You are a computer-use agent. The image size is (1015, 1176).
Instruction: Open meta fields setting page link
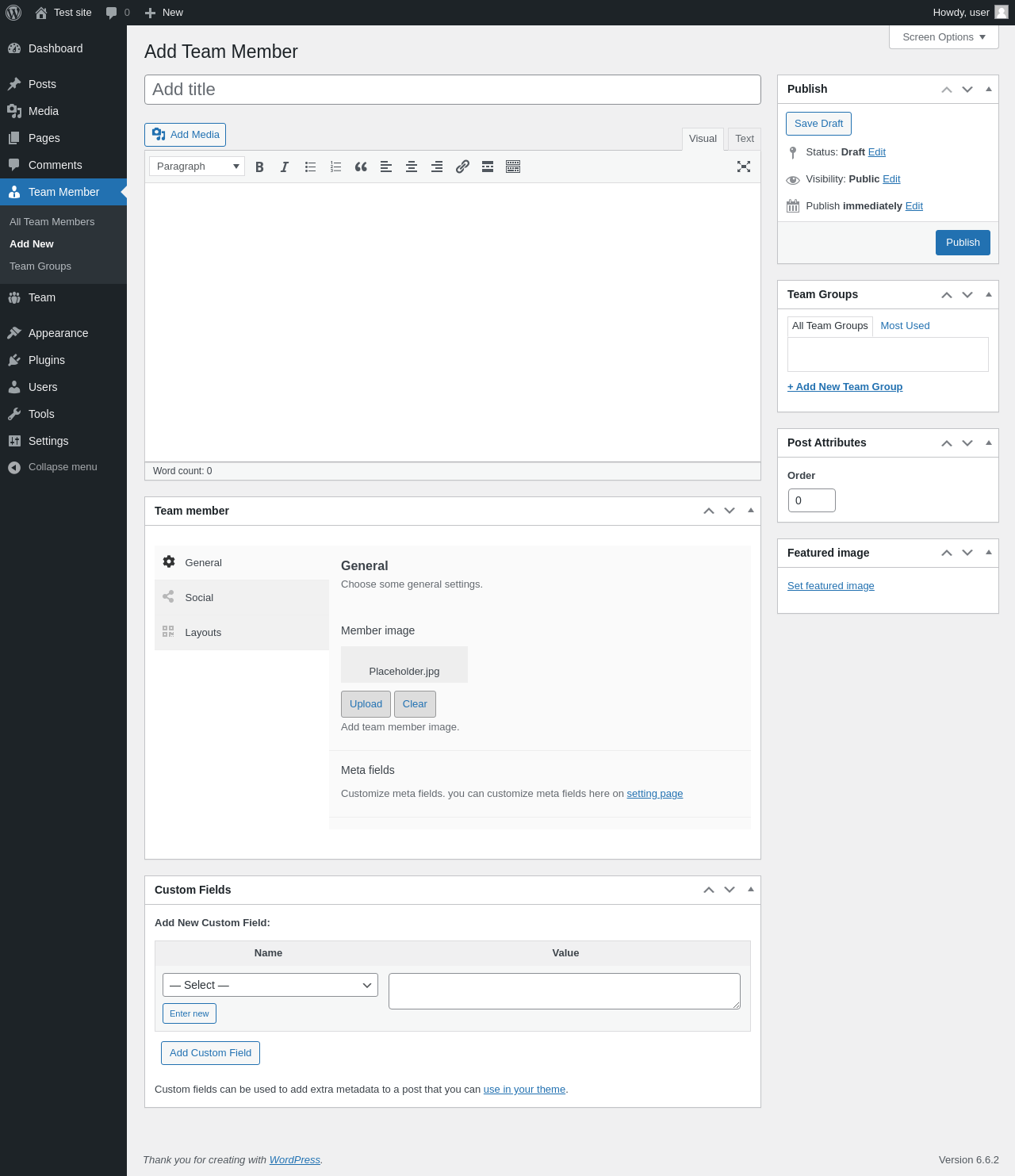point(654,794)
